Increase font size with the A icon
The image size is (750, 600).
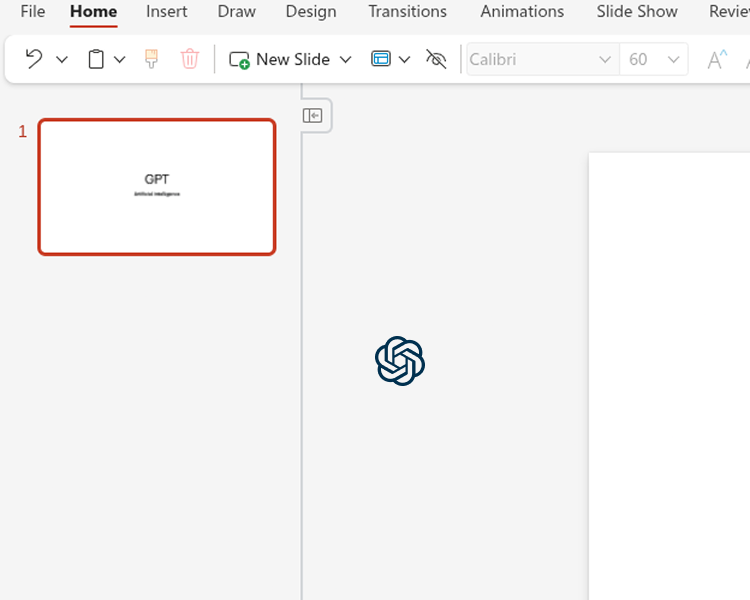pyautogui.click(x=717, y=59)
